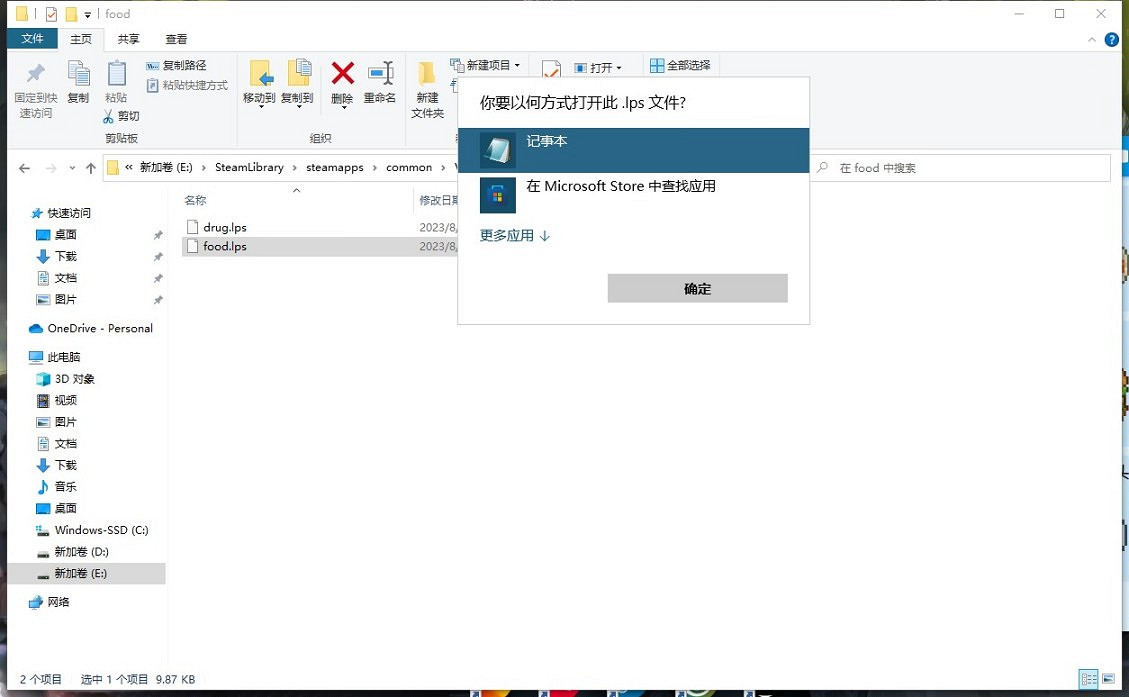Open the 文件 menu

33,38
